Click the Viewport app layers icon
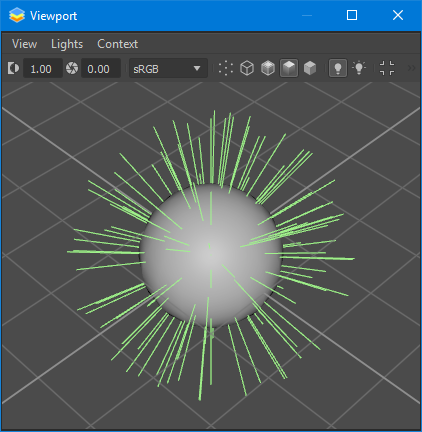Screen dimensions: 422x432 (17, 15)
